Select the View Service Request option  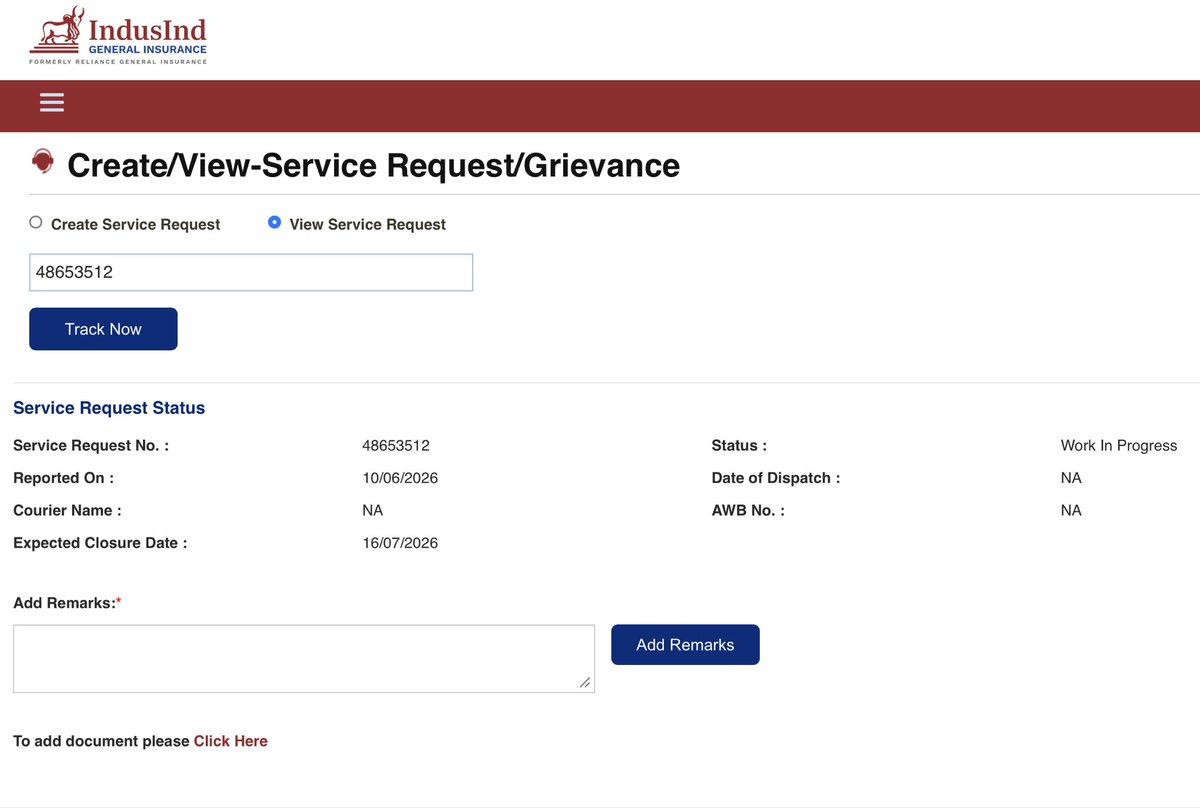(274, 223)
